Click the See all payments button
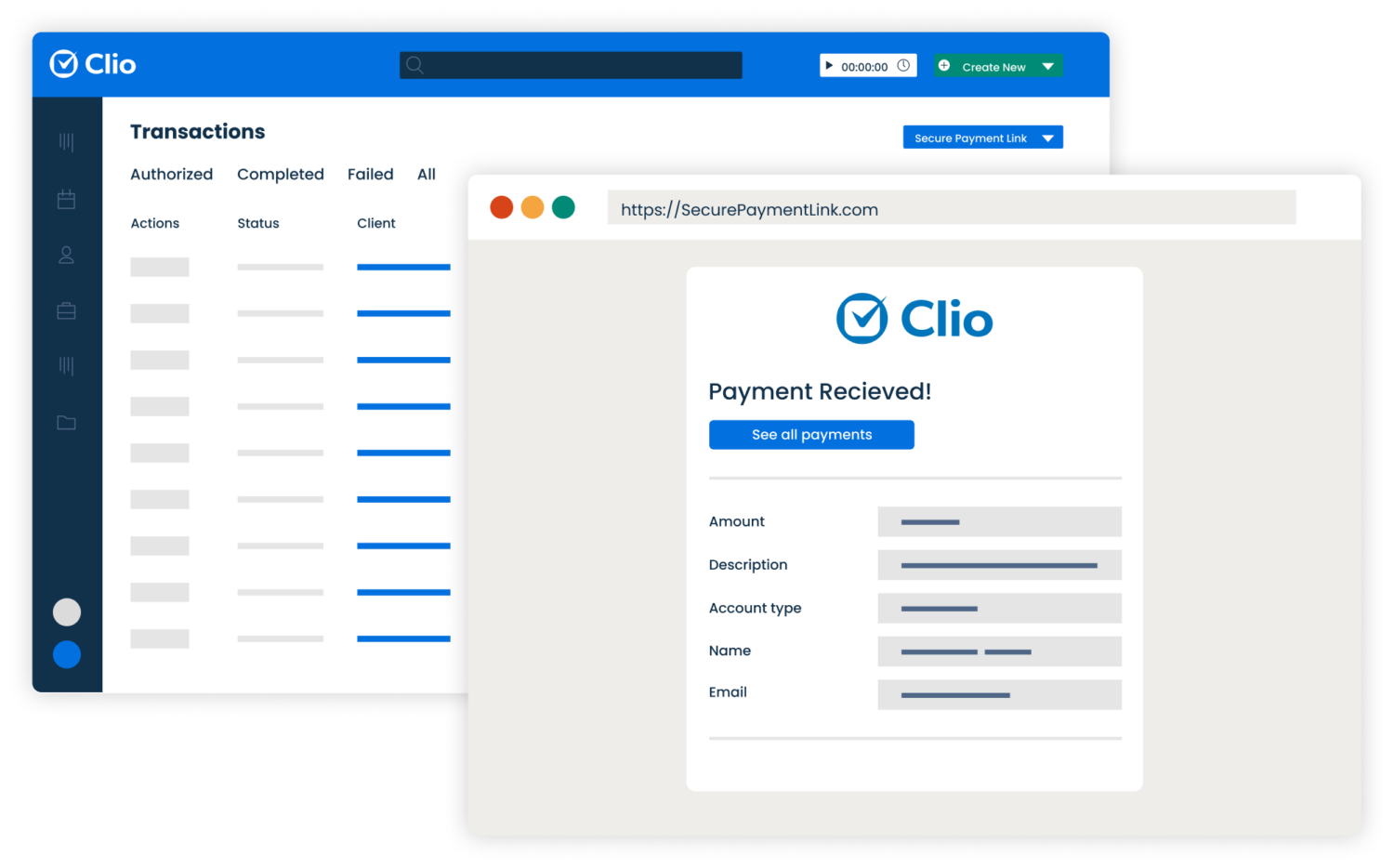The image size is (1394, 868). (811, 434)
